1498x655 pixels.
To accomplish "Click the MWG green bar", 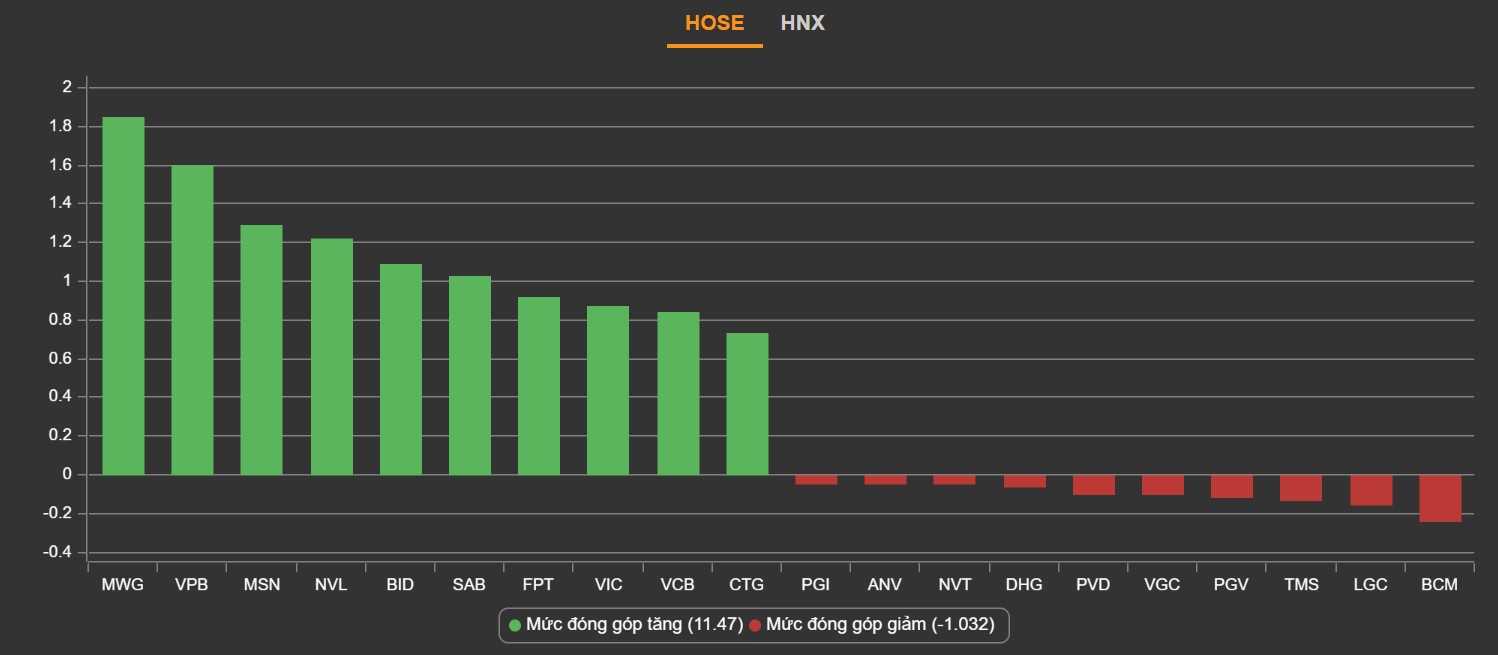I will [123, 296].
